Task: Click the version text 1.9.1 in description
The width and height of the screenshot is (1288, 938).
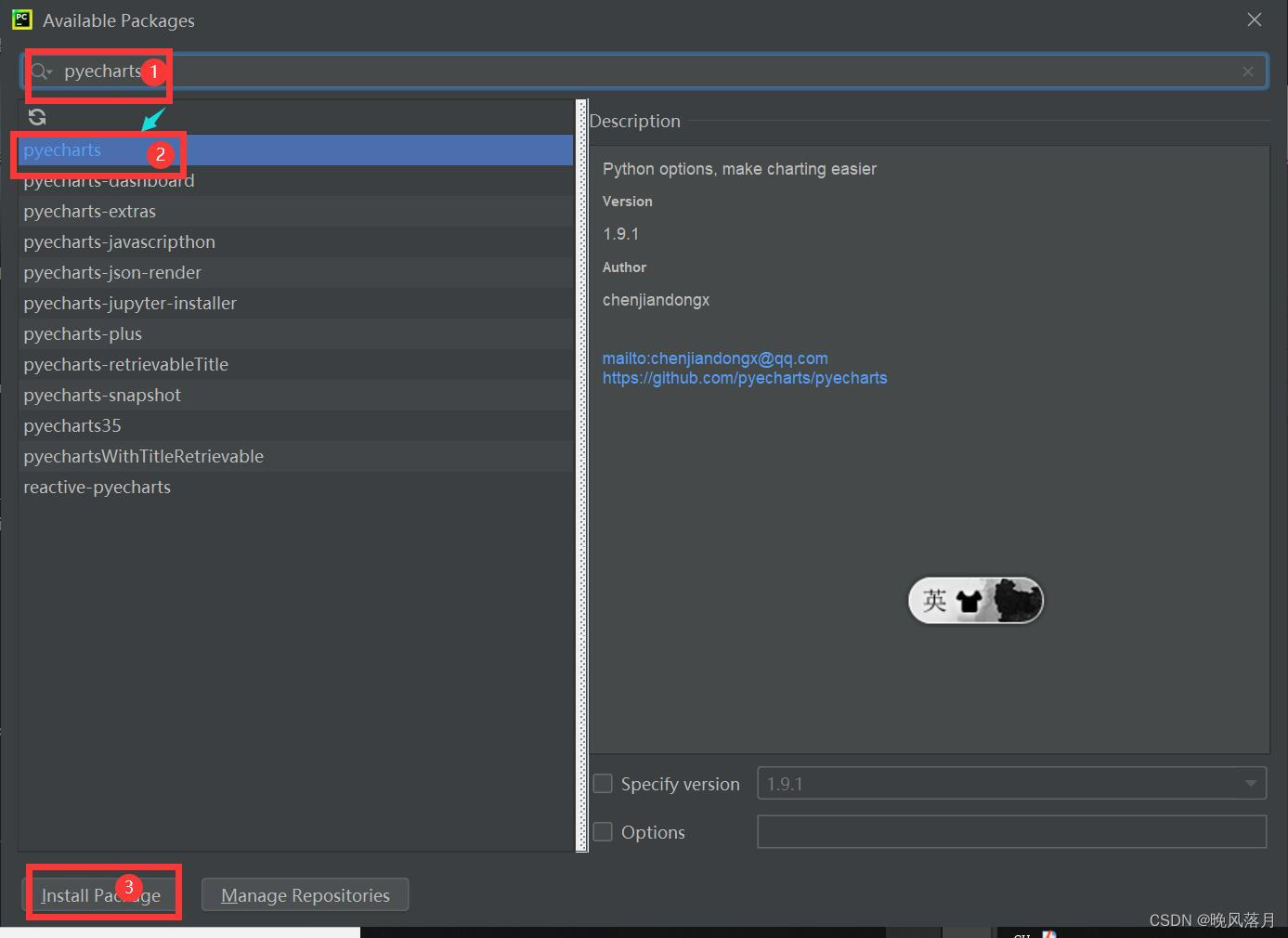Action: 620,234
